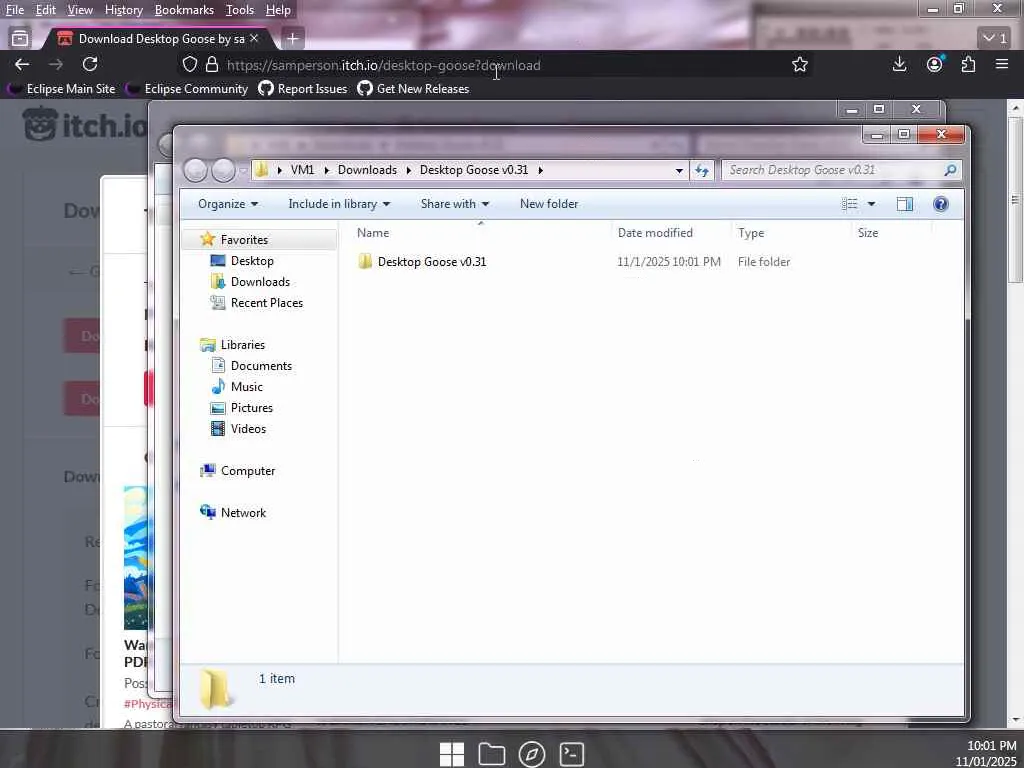Image resolution: width=1024 pixels, height=768 pixels.
Task: Select Downloads in the Explorer breadcrumb
Action: click(x=367, y=170)
